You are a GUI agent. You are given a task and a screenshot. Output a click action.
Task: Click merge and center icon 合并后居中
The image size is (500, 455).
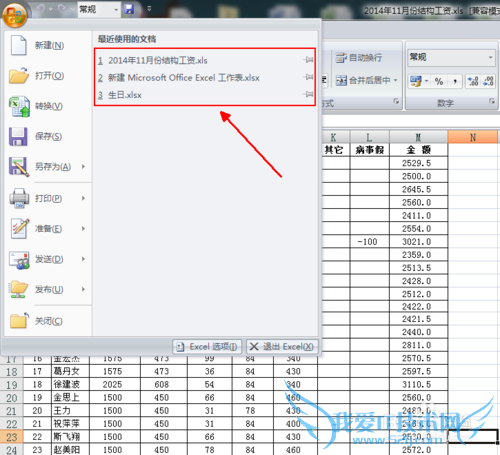click(x=341, y=80)
